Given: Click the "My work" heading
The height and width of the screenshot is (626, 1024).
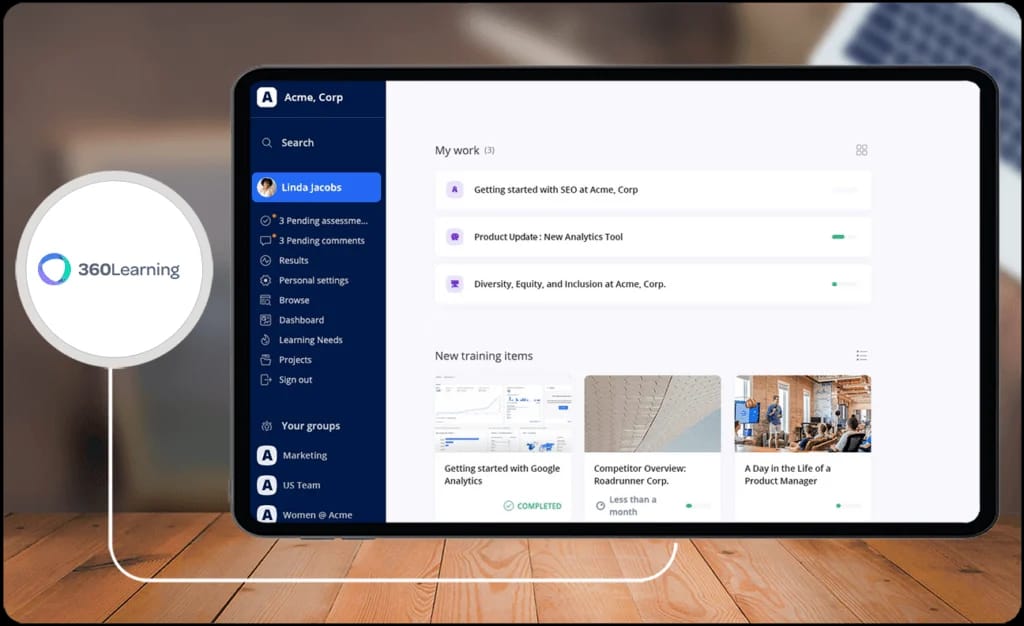Looking at the screenshot, I should 457,150.
